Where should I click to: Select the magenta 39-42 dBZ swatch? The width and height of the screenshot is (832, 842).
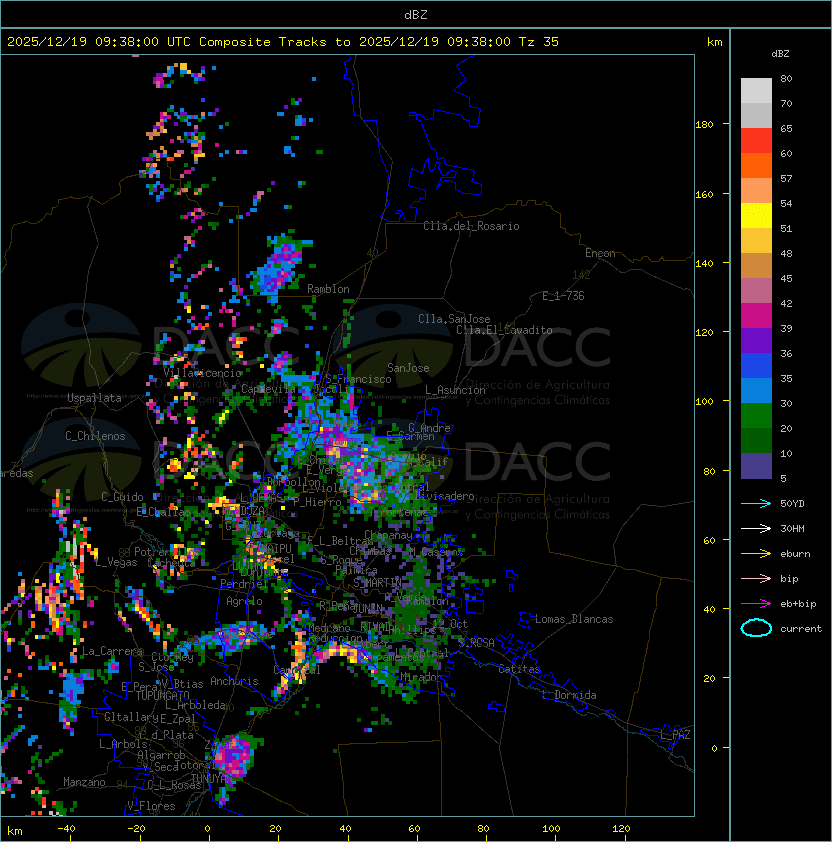[756, 316]
